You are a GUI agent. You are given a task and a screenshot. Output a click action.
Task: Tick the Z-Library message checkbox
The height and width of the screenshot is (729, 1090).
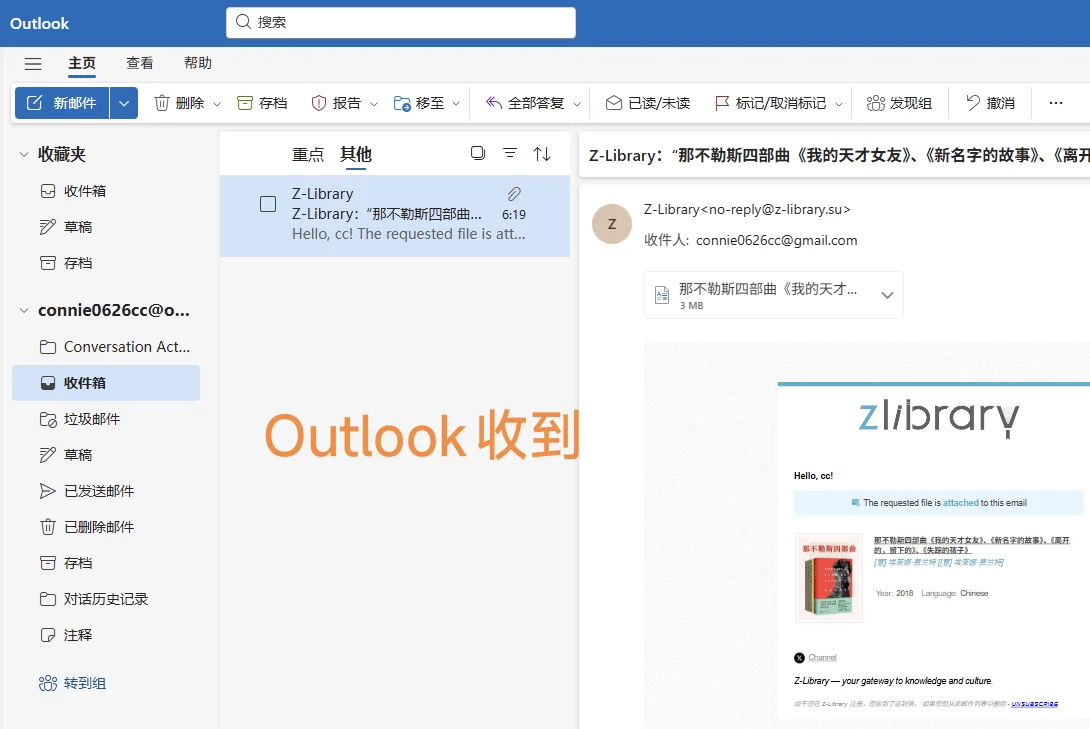coord(268,204)
